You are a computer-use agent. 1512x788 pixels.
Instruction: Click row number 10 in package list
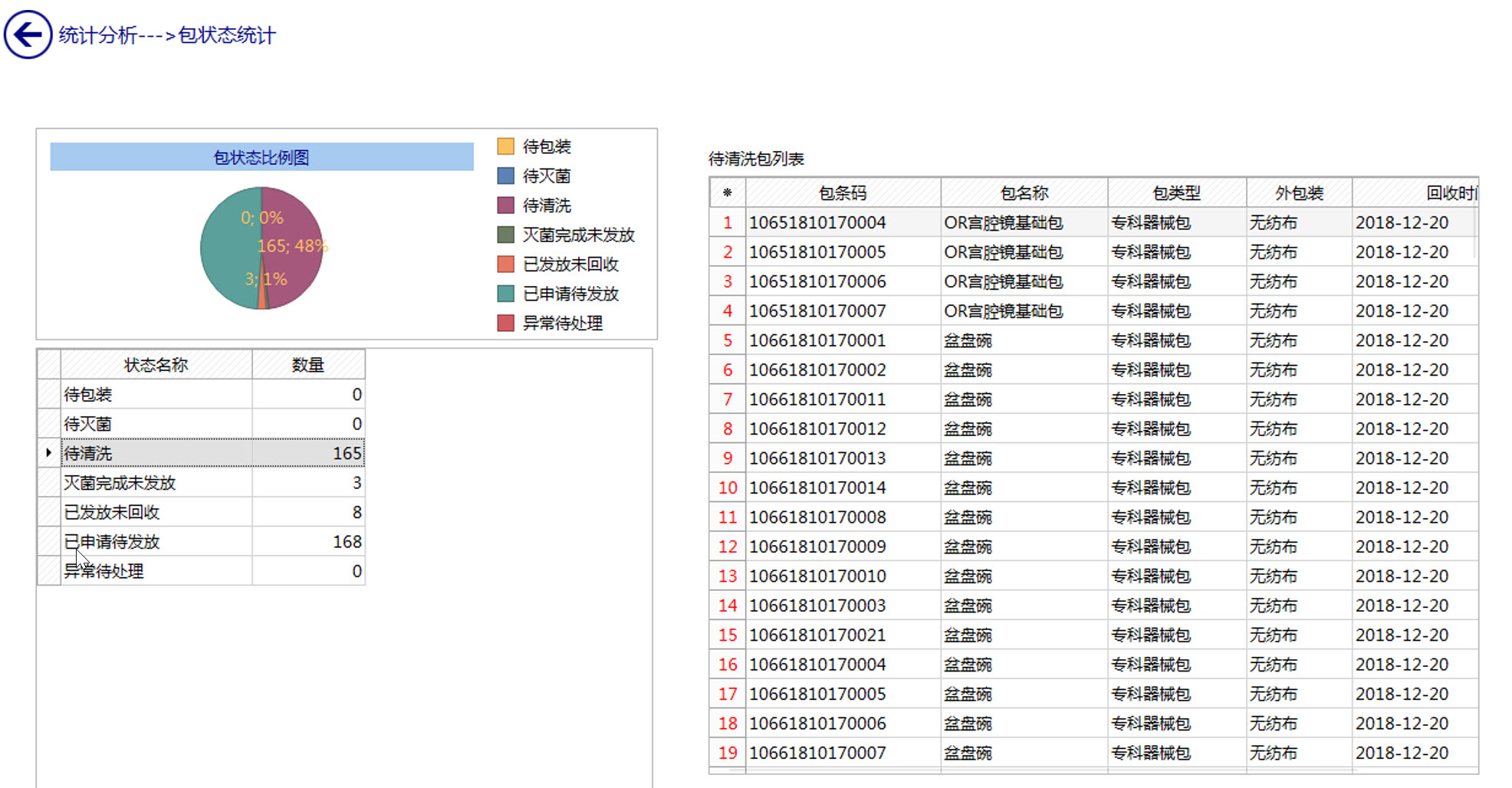(727, 488)
